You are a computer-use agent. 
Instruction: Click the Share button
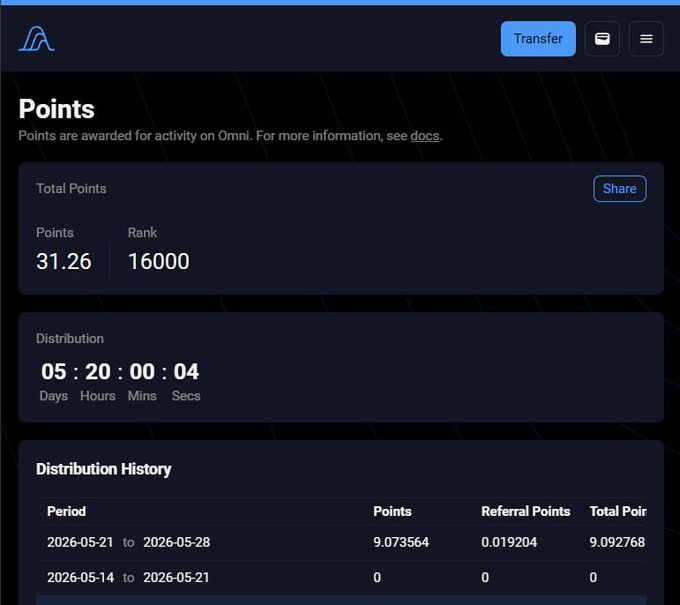[620, 189]
